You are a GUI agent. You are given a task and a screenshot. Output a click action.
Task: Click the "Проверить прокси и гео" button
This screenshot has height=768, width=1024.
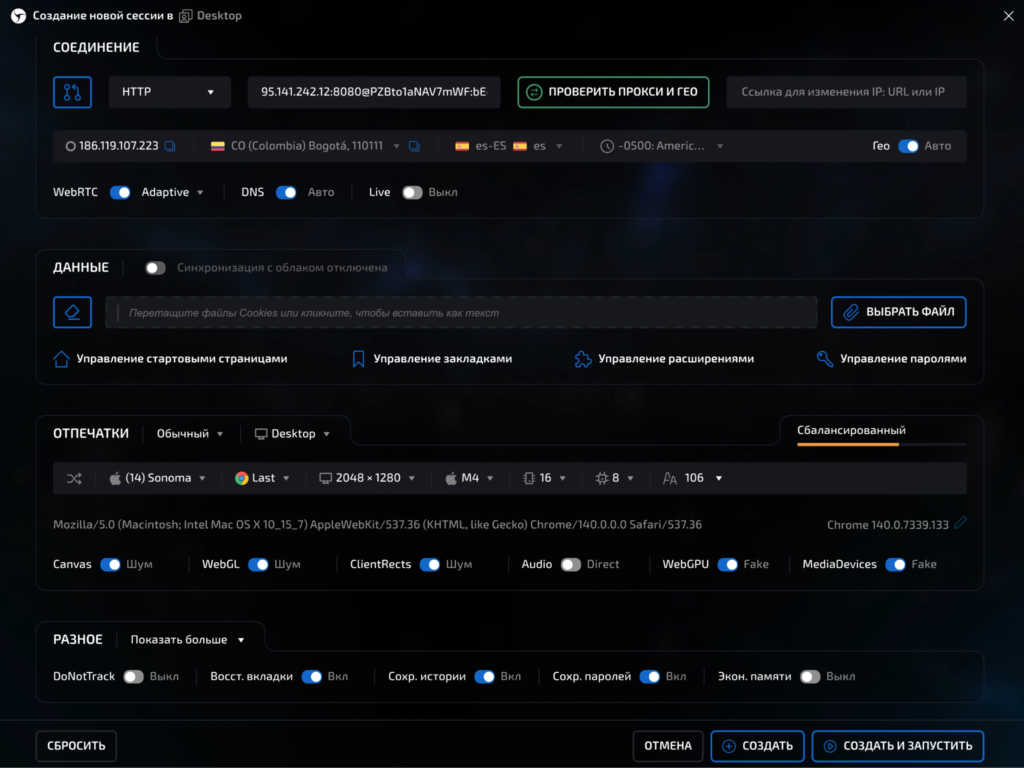[613, 92]
